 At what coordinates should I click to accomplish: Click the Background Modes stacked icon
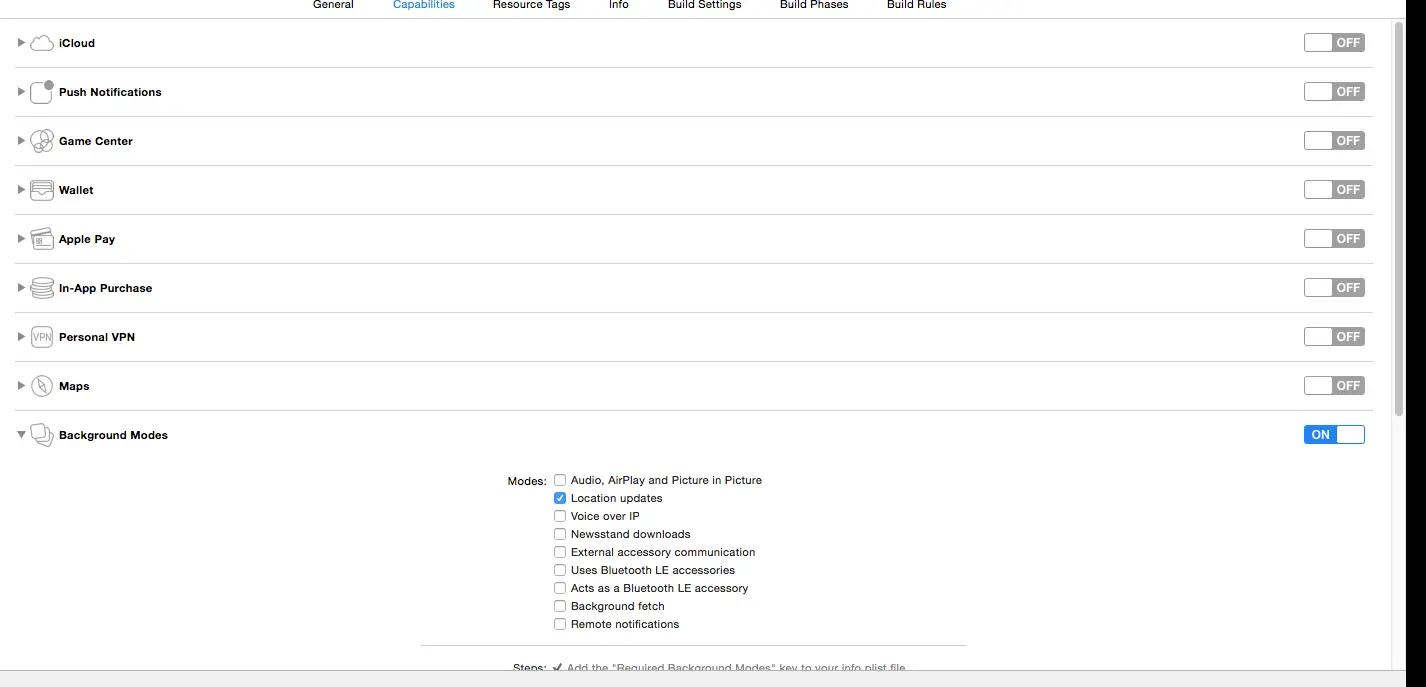pyautogui.click(x=42, y=435)
